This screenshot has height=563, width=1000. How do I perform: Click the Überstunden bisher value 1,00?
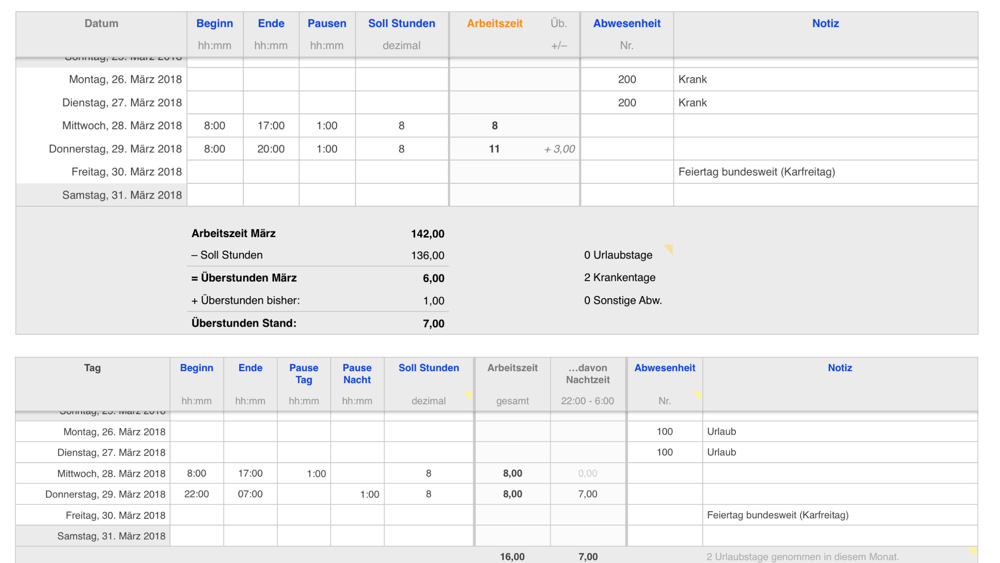[x=434, y=301]
